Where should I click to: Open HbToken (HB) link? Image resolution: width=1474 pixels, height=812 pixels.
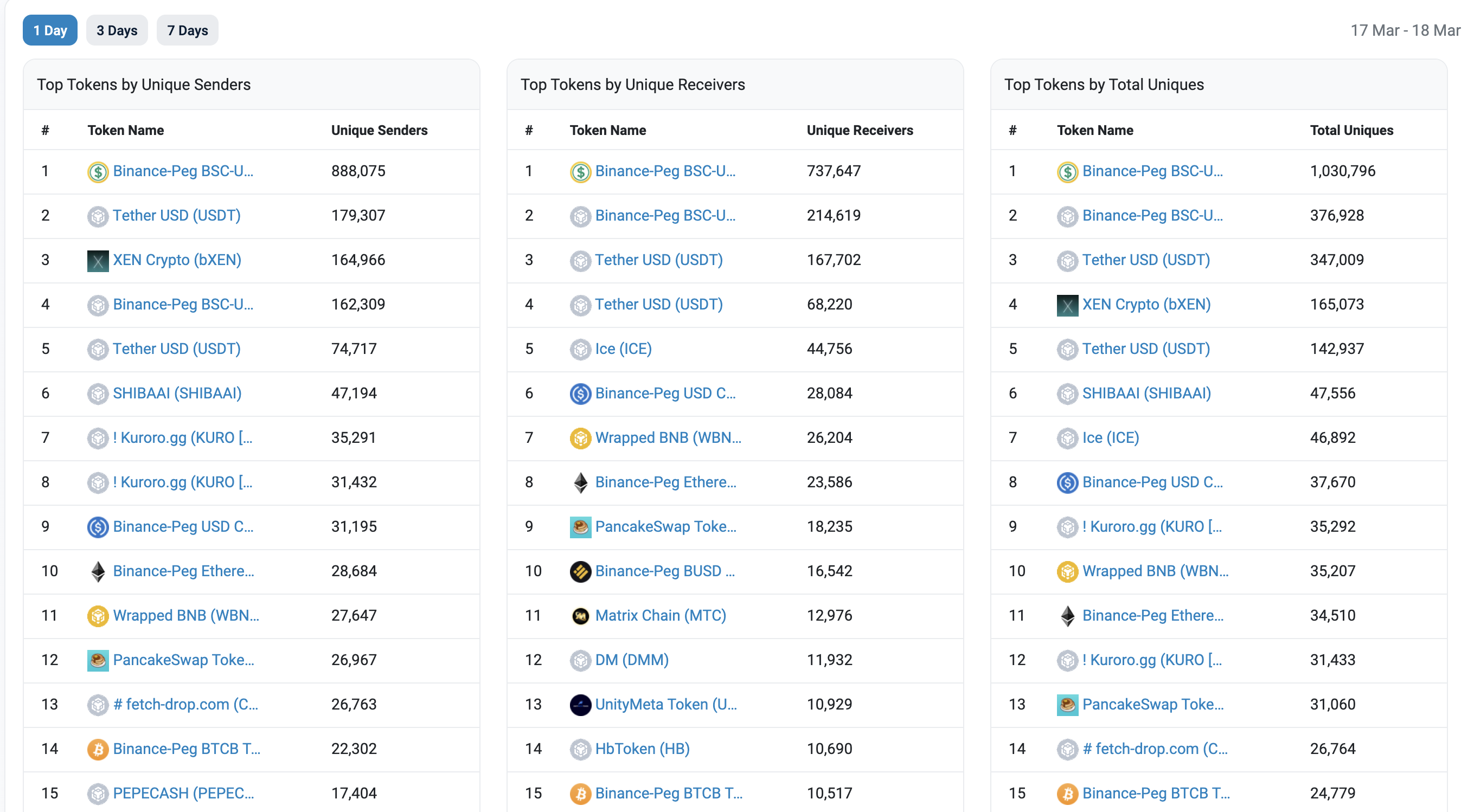coord(642,749)
